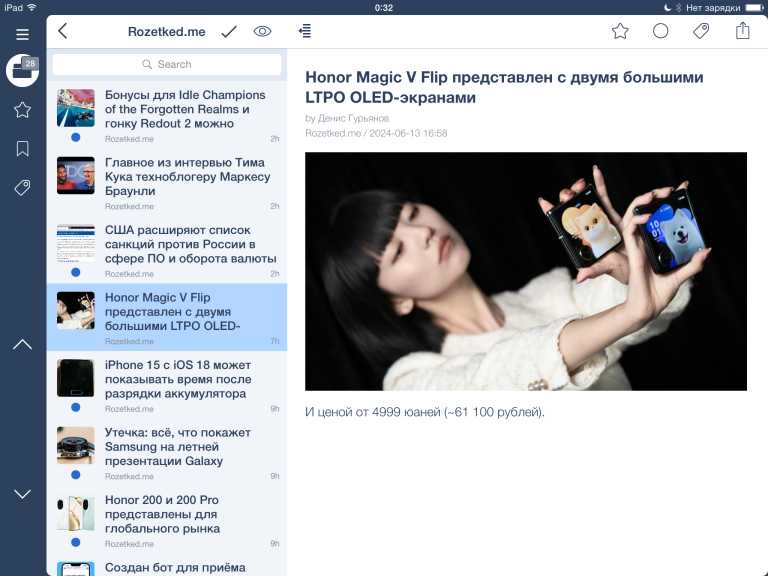Go to previous article with up chevron
The width and height of the screenshot is (768, 576).
click(23, 344)
